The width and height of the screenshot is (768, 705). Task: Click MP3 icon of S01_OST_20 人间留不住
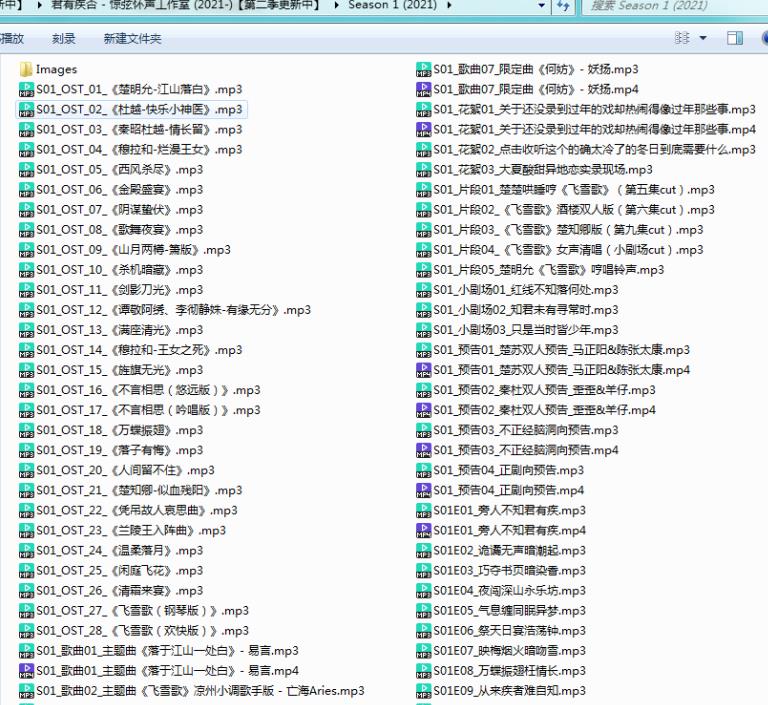coord(26,470)
